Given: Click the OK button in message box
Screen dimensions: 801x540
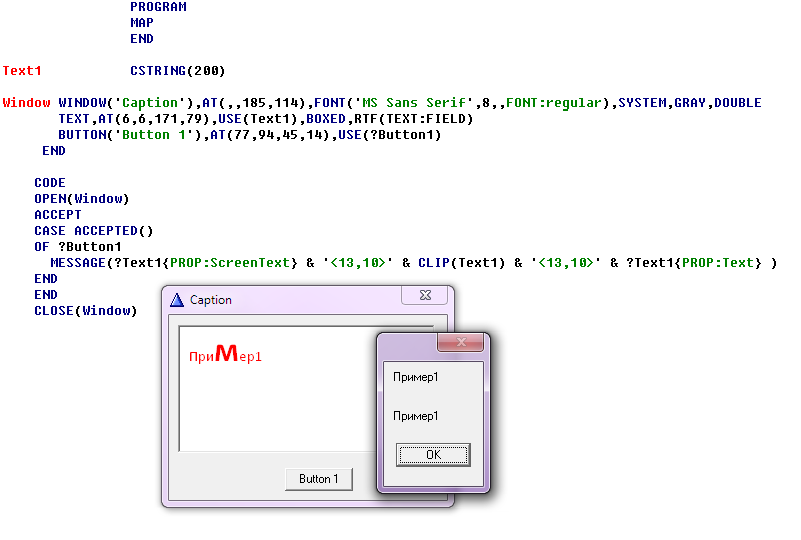Looking at the screenshot, I should click(x=433, y=455).
